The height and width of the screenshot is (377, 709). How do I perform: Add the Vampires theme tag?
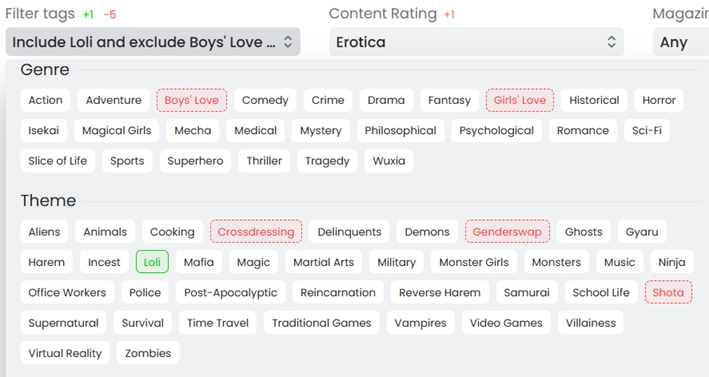click(x=421, y=323)
